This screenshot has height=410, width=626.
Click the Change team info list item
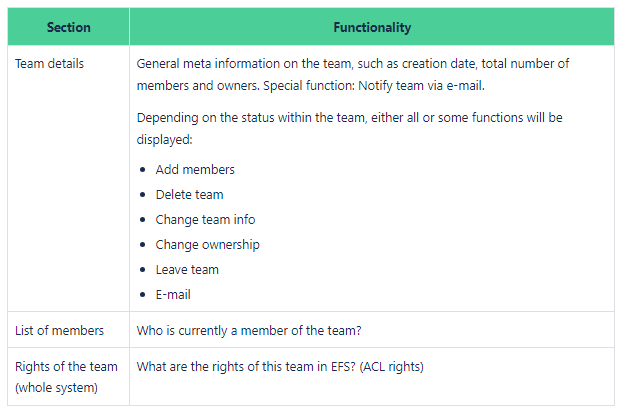pos(205,220)
